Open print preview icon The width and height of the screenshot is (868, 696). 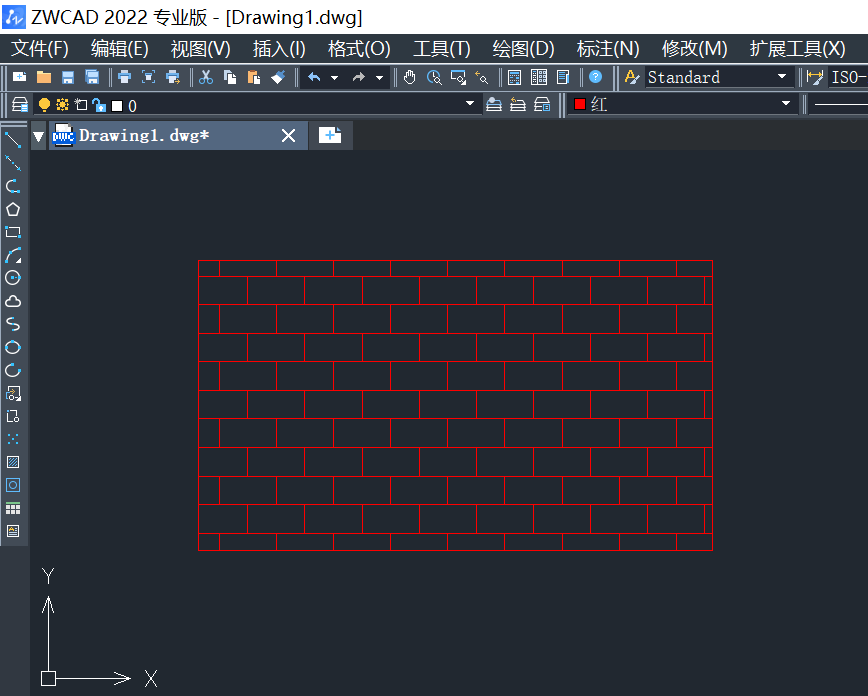click(148, 77)
